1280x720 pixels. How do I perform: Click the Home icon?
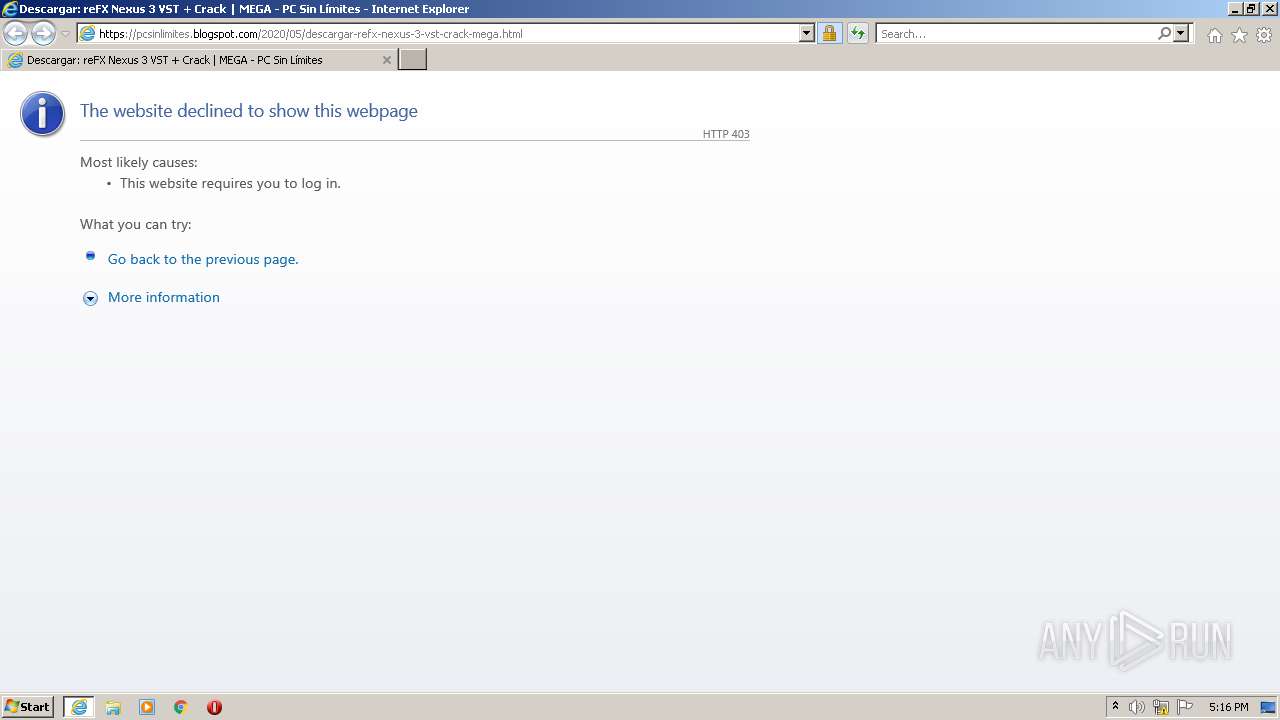tap(1214, 35)
